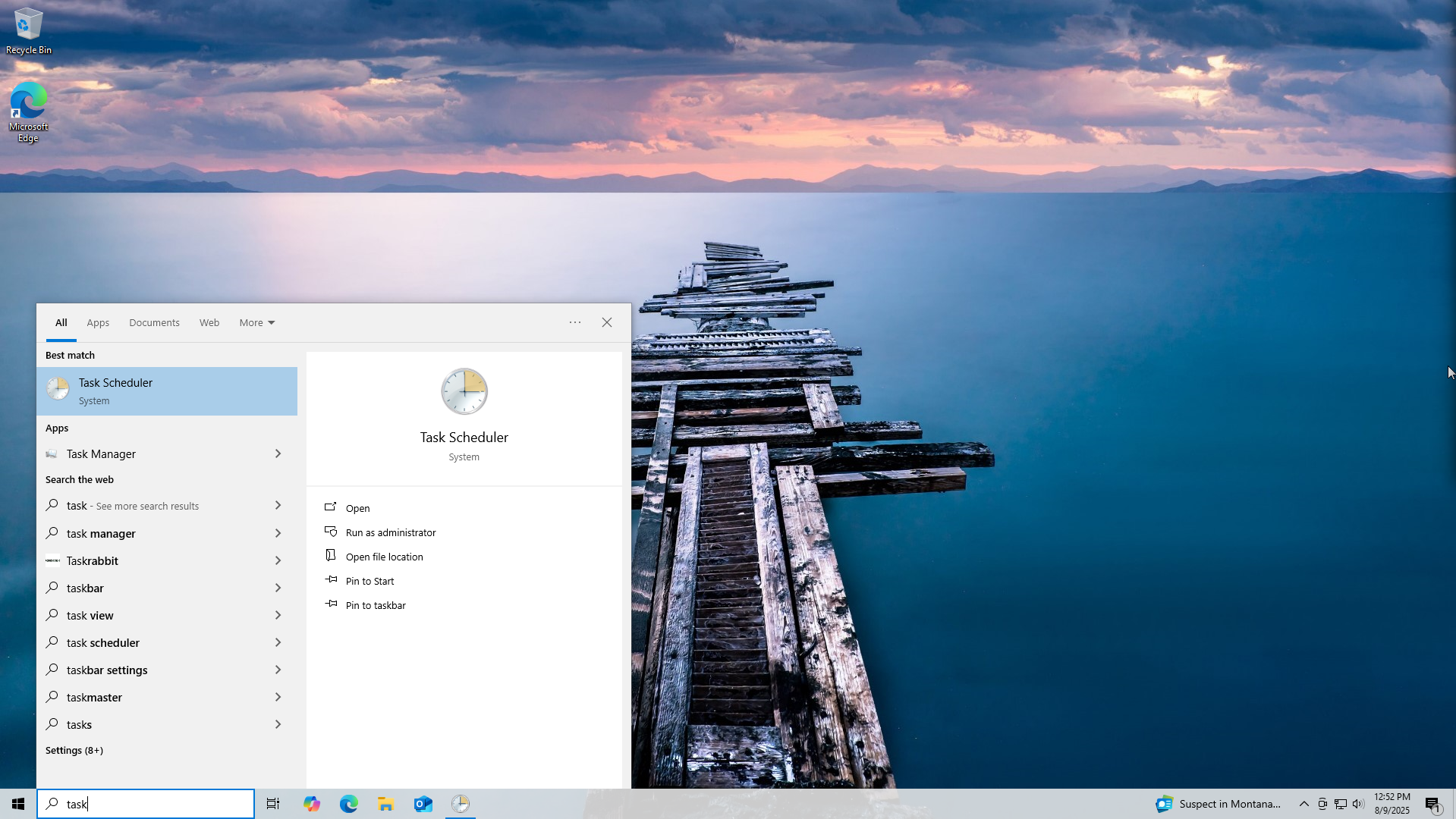1456x819 pixels.
Task: Click the Pin to taskbar pin icon
Action: [x=331, y=604]
